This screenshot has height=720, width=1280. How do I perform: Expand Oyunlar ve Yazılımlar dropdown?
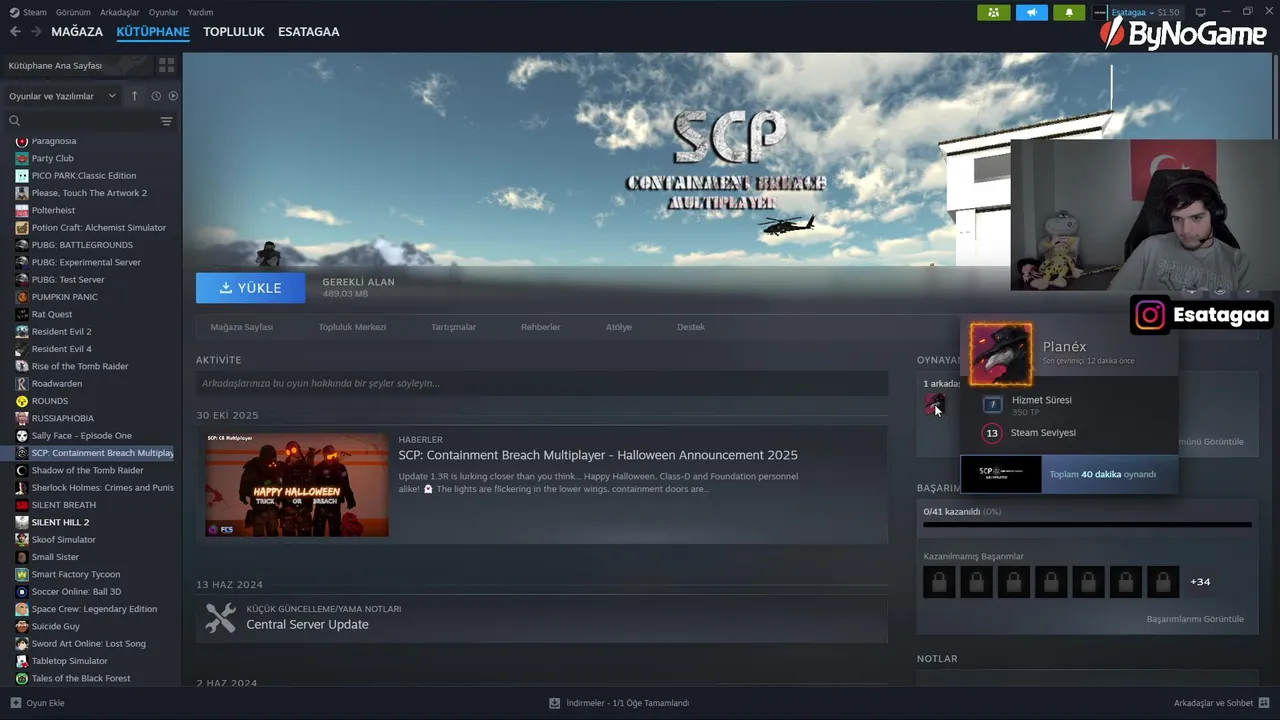tap(62, 96)
